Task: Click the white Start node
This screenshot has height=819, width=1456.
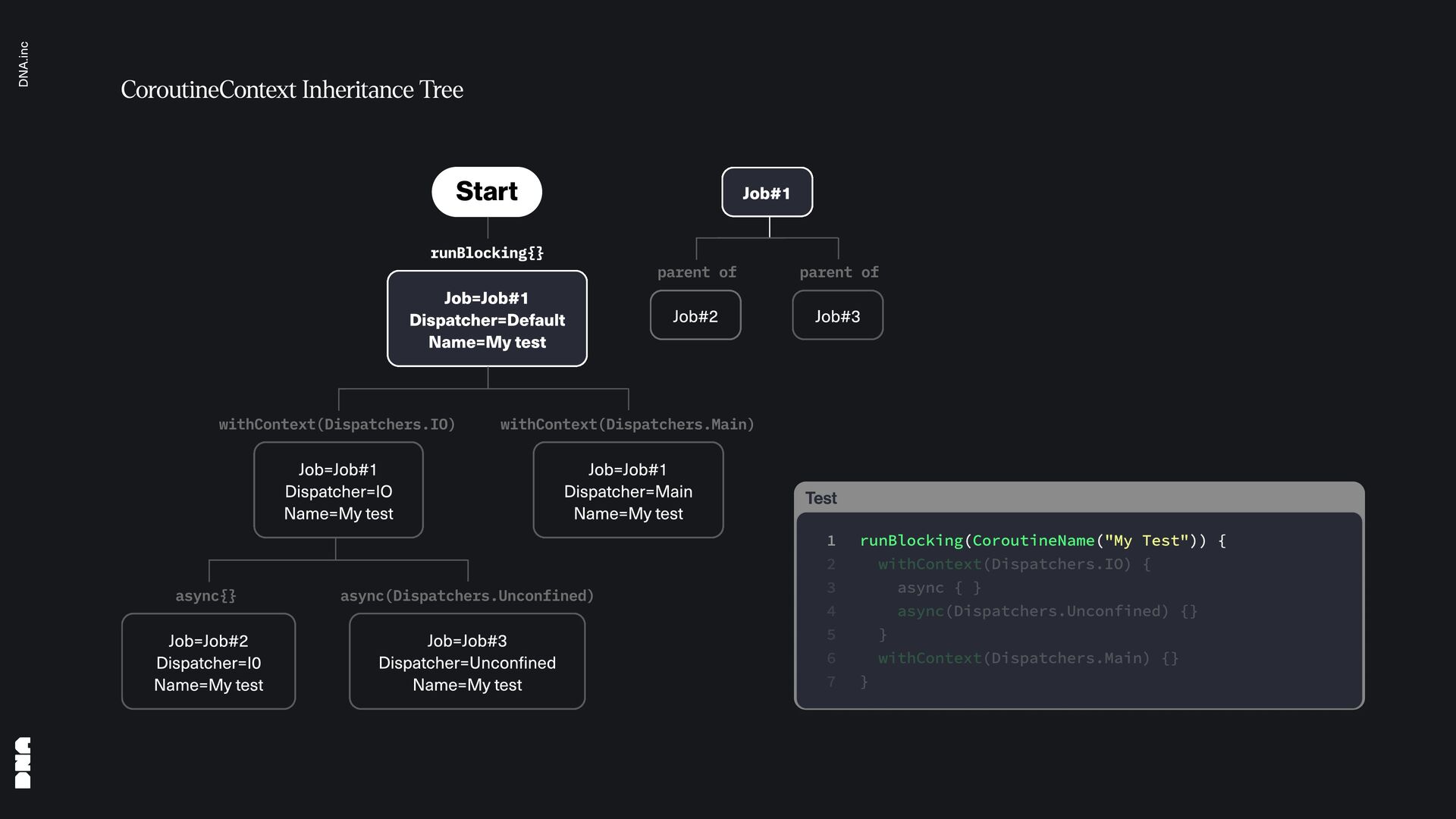Action: [x=486, y=192]
